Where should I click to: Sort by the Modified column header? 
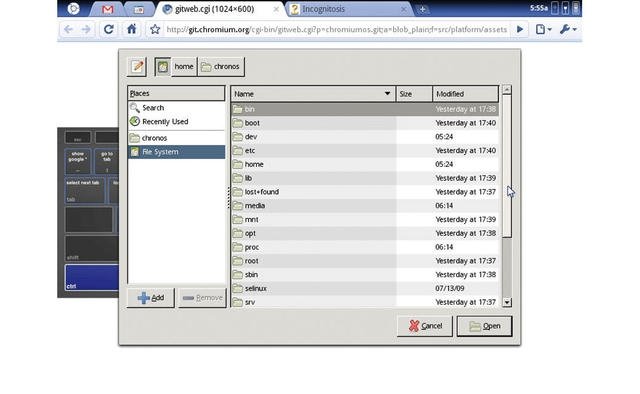coord(465,94)
